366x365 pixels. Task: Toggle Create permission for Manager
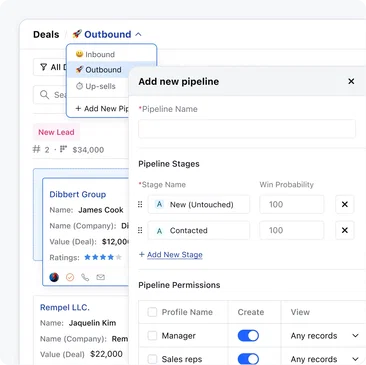pyautogui.click(x=248, y=336)
